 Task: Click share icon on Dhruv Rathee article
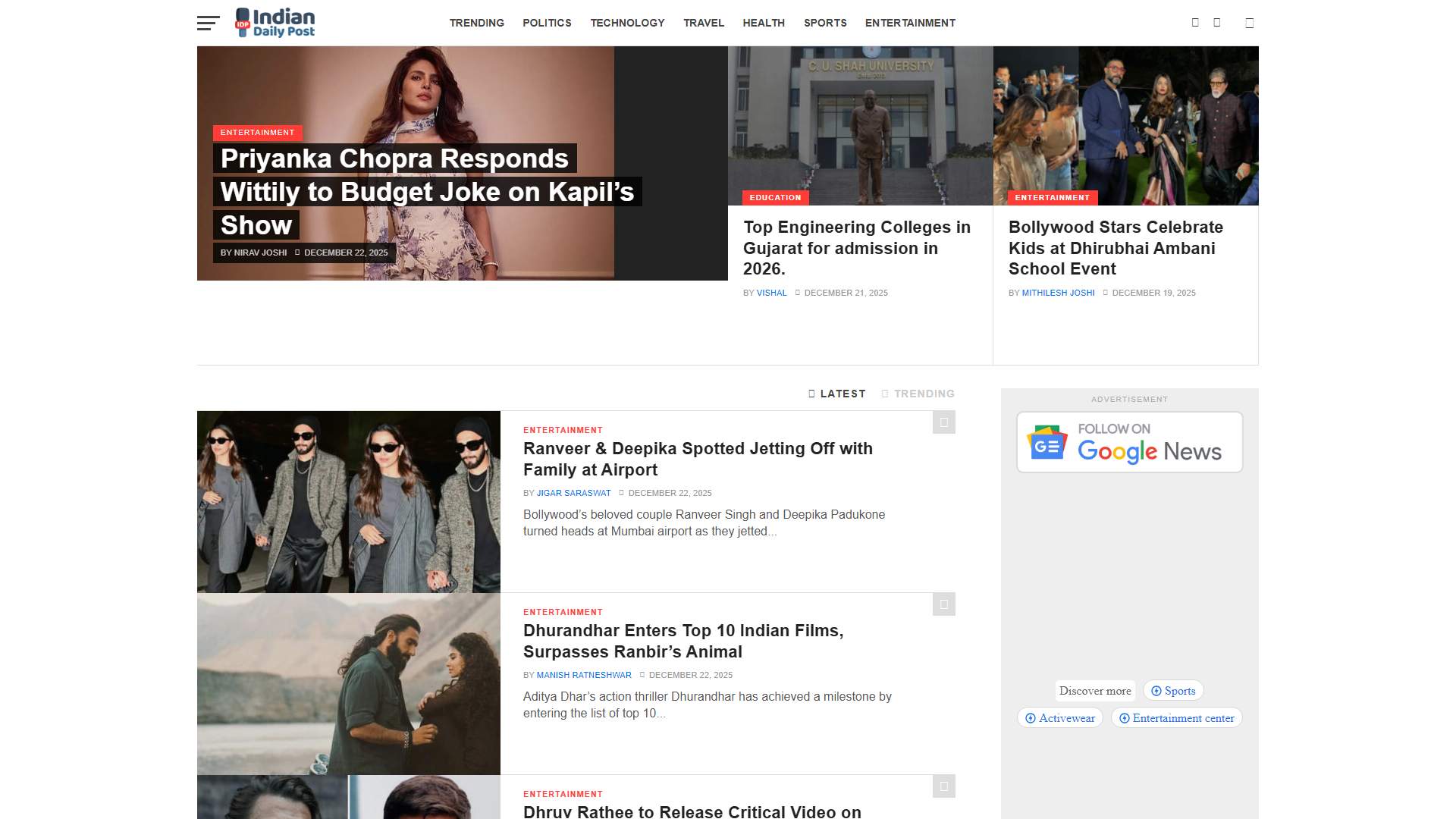pos(943,786)
